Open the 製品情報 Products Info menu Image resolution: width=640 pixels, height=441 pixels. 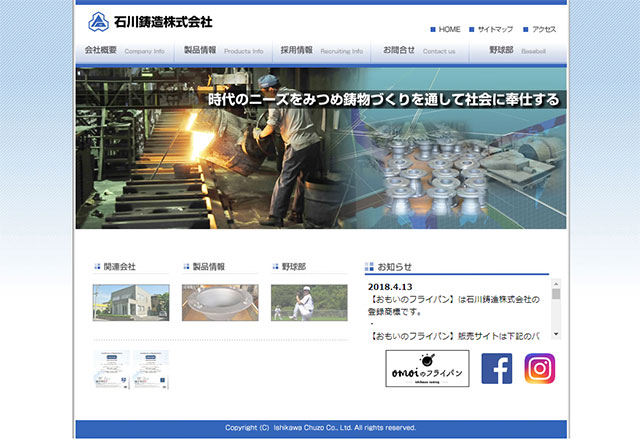pos(223,51)
